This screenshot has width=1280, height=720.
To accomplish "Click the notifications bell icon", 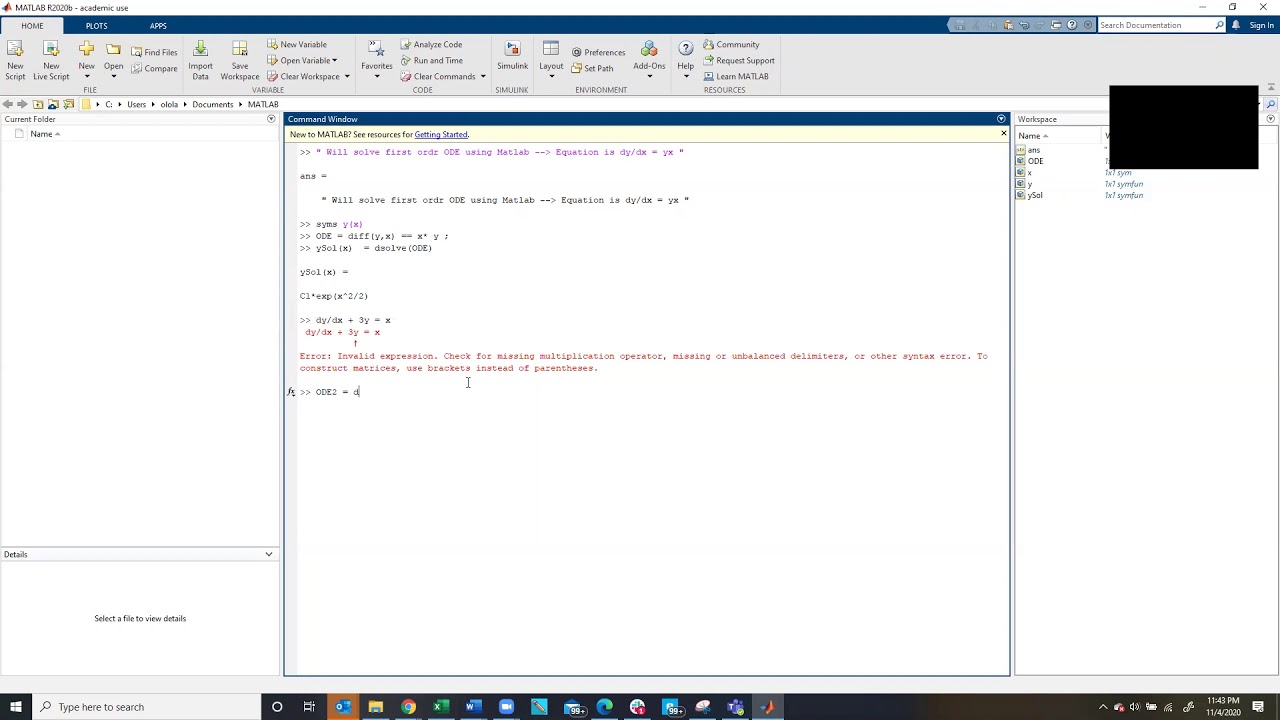I will pyautogui.click(x=1236, y=25).
